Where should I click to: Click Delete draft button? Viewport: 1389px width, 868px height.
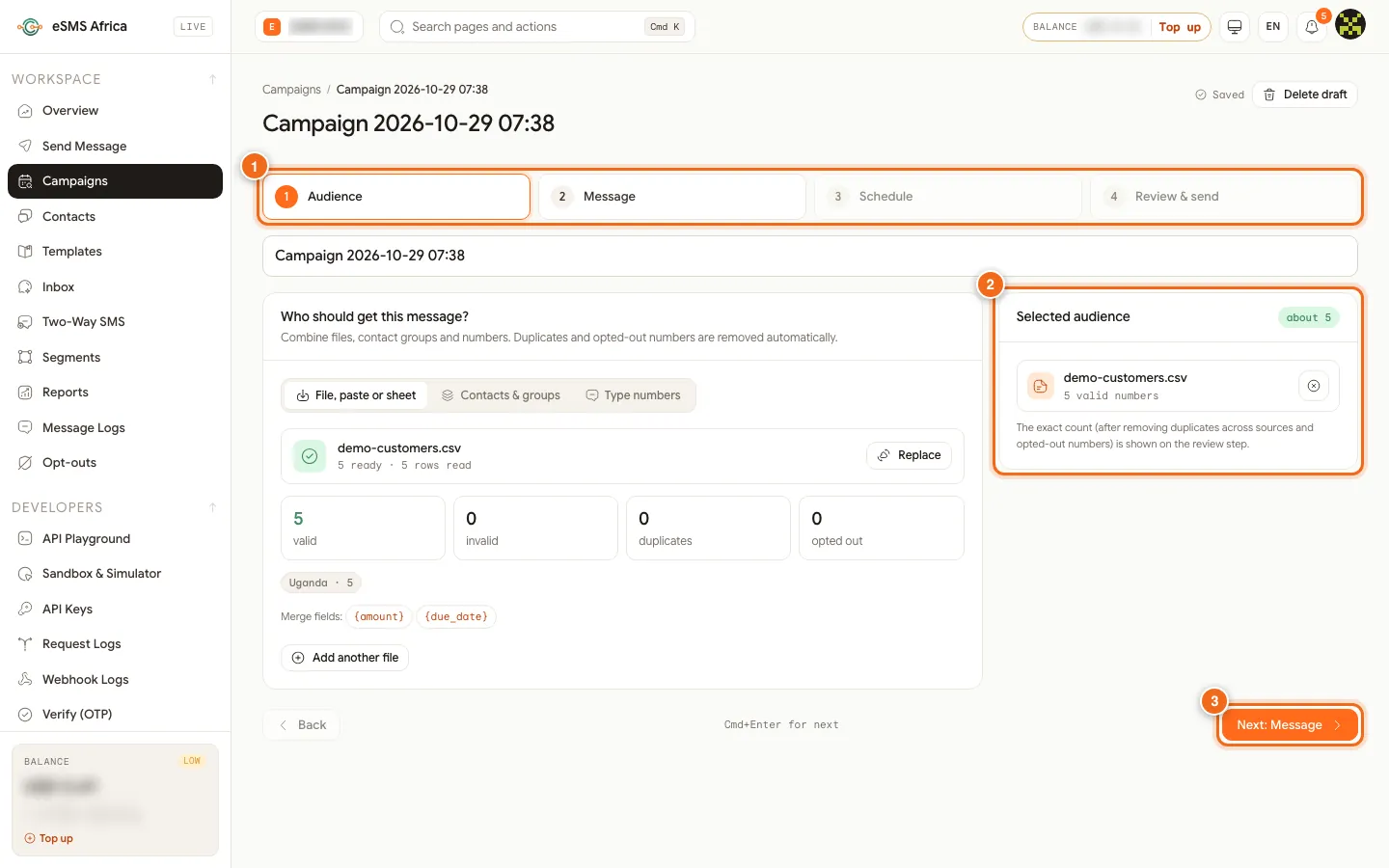point(1305,95)
